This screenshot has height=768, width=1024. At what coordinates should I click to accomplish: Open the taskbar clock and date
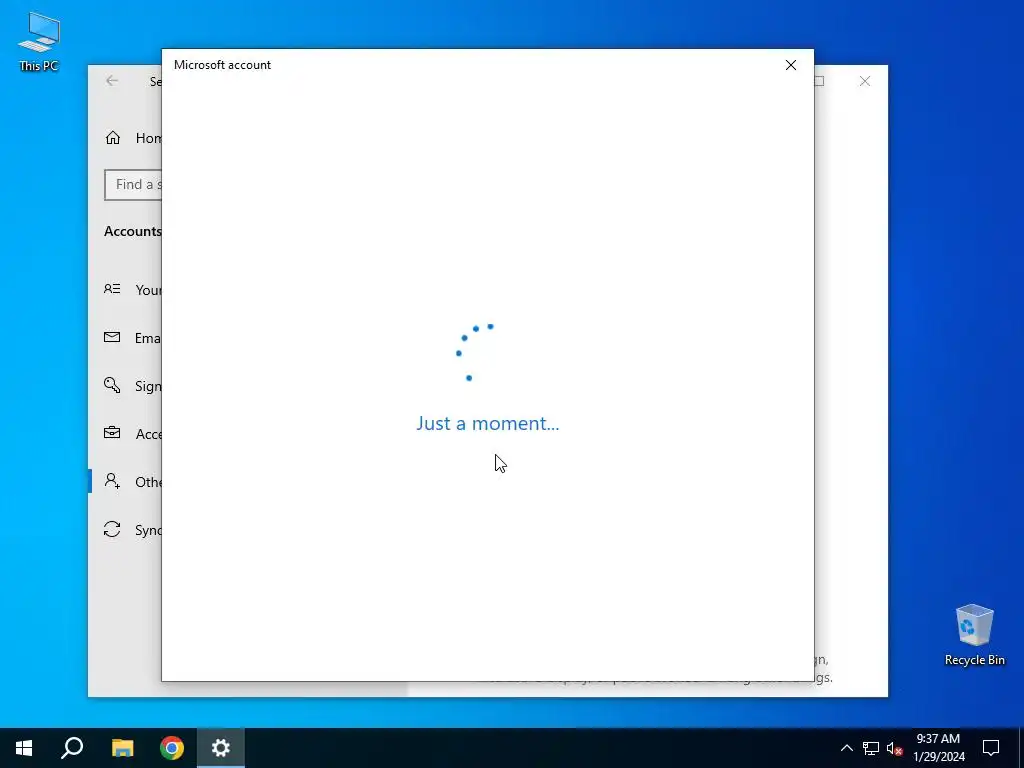pos(938,748)
